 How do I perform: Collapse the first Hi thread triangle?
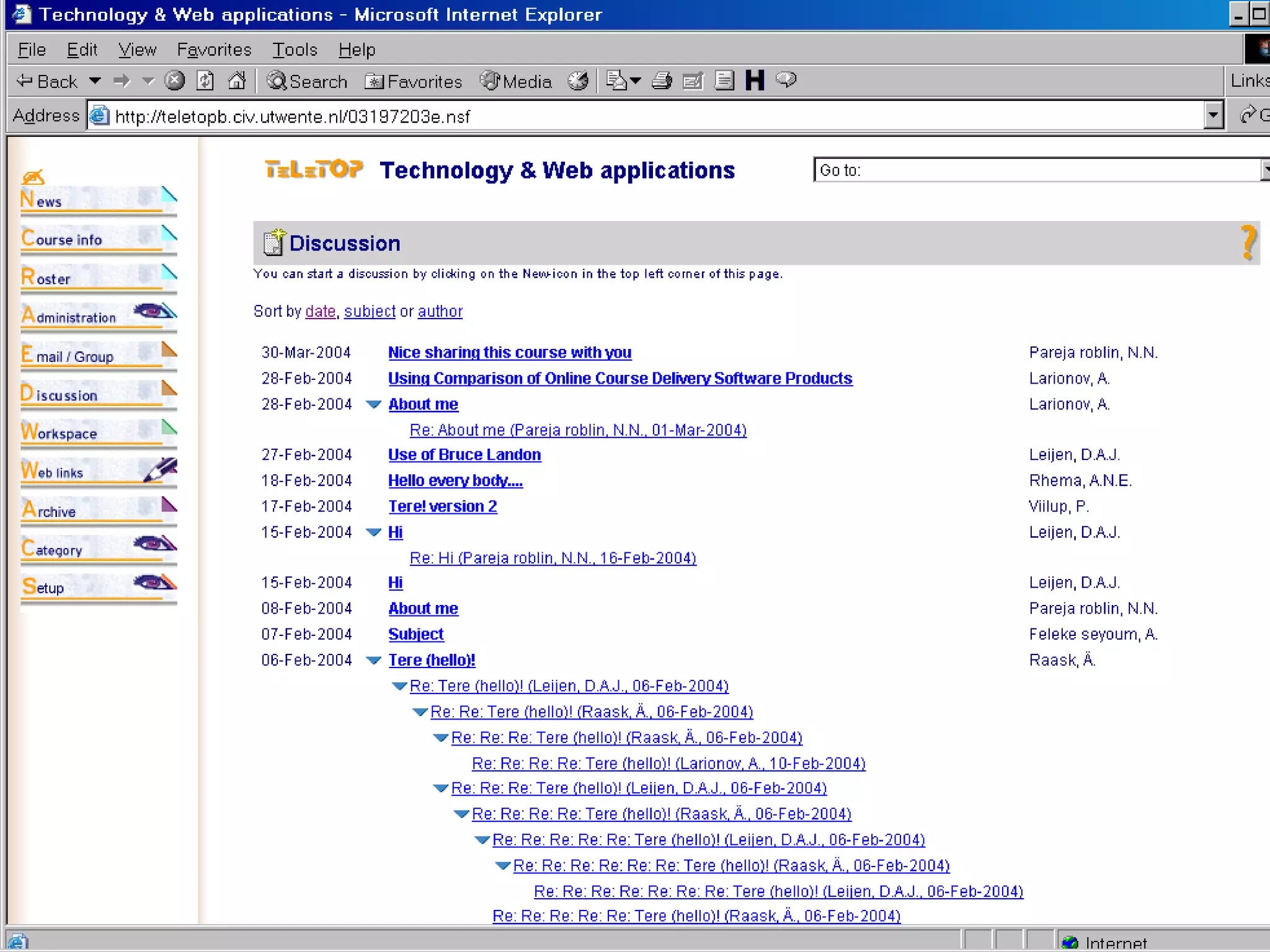click(x=373, y=532)
